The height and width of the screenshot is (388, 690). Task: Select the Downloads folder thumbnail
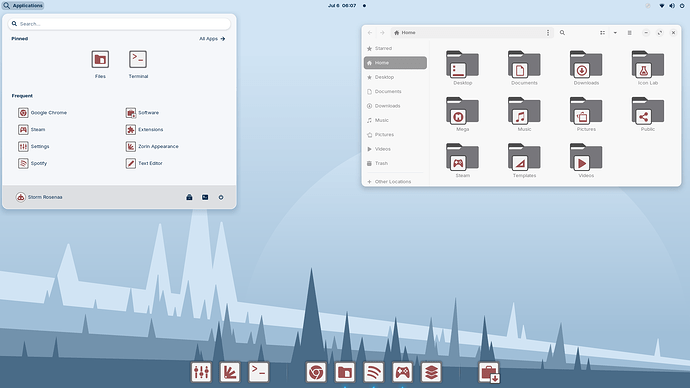click(586, 64)
